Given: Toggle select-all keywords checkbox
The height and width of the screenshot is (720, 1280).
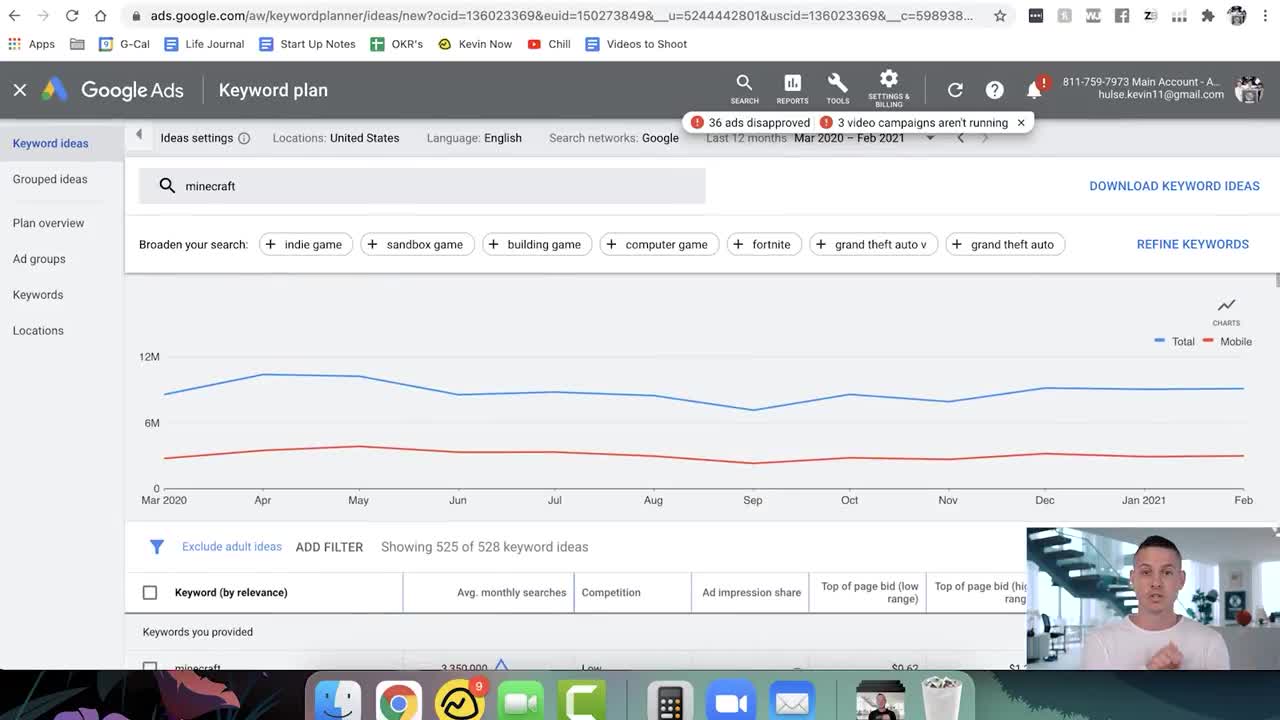Looking at the screenshot, I should 150,593.
